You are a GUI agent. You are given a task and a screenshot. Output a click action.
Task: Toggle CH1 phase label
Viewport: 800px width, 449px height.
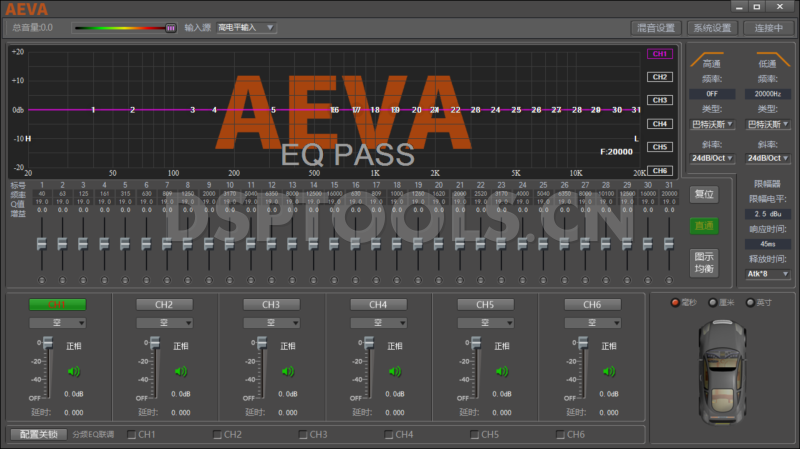74,346
